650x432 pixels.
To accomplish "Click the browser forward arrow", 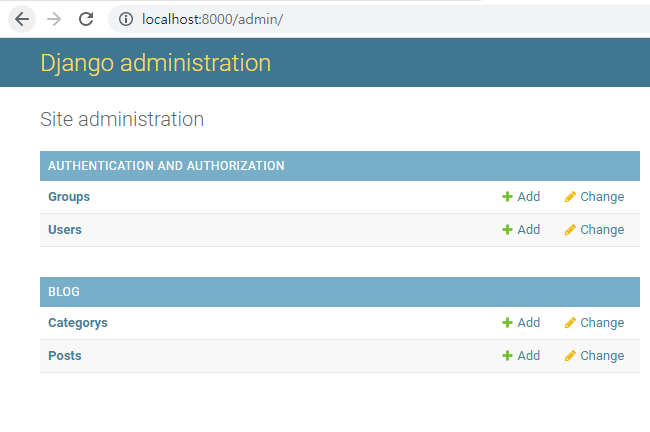I will 54,19.
